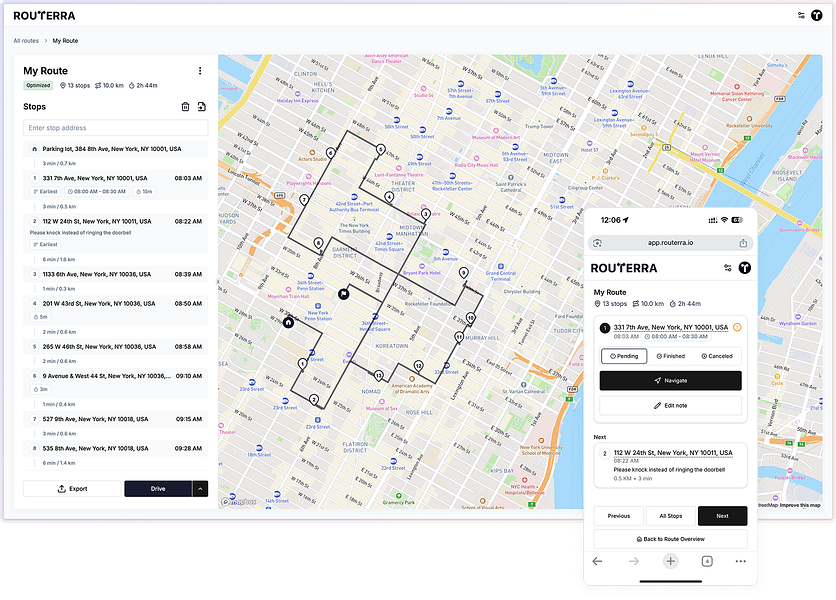Select stop 1133 6th Ave in list
Screen dimensions: 836x600
116,274
